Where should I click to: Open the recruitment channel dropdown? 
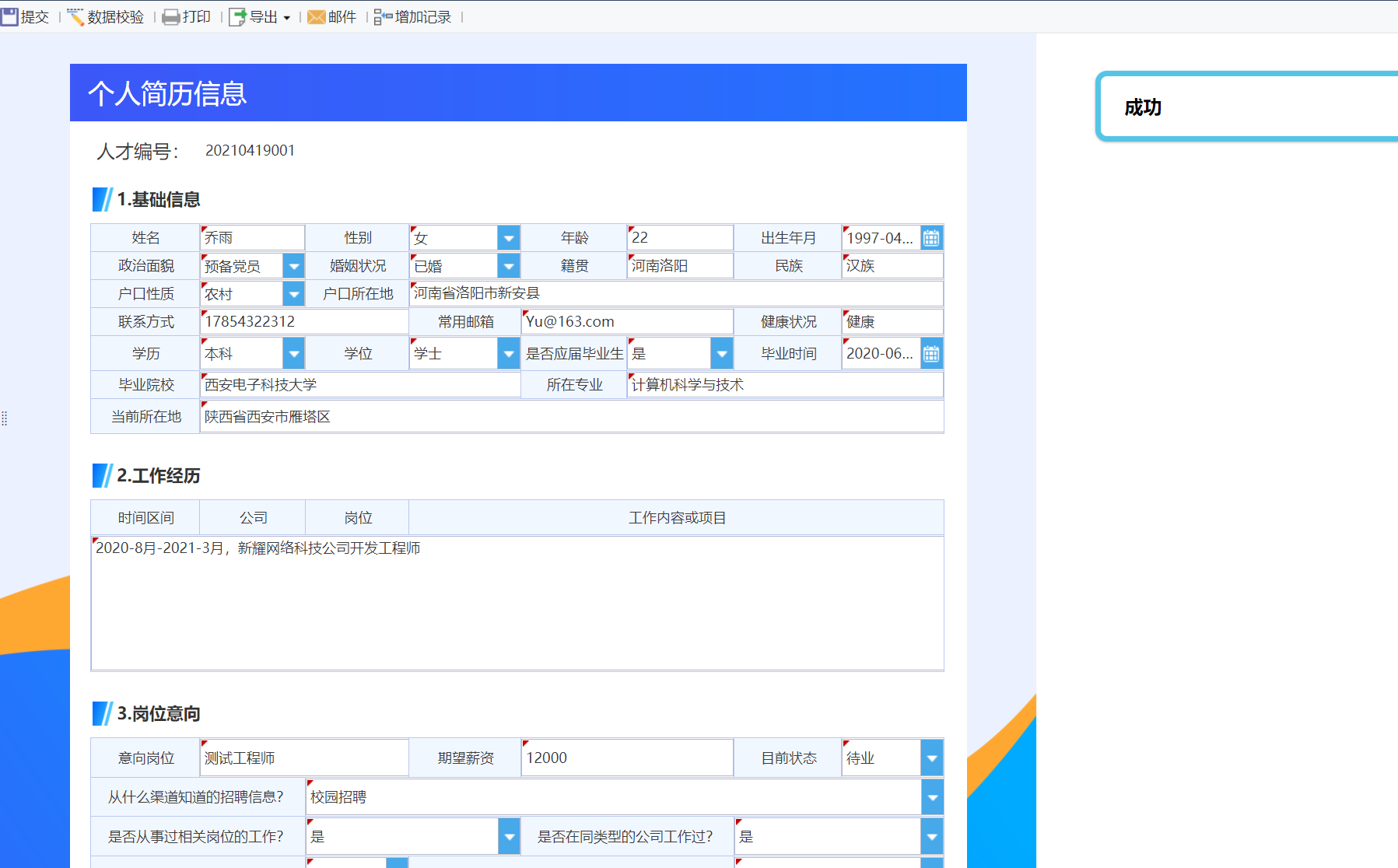pyautogui.click(x=931, y=796)
